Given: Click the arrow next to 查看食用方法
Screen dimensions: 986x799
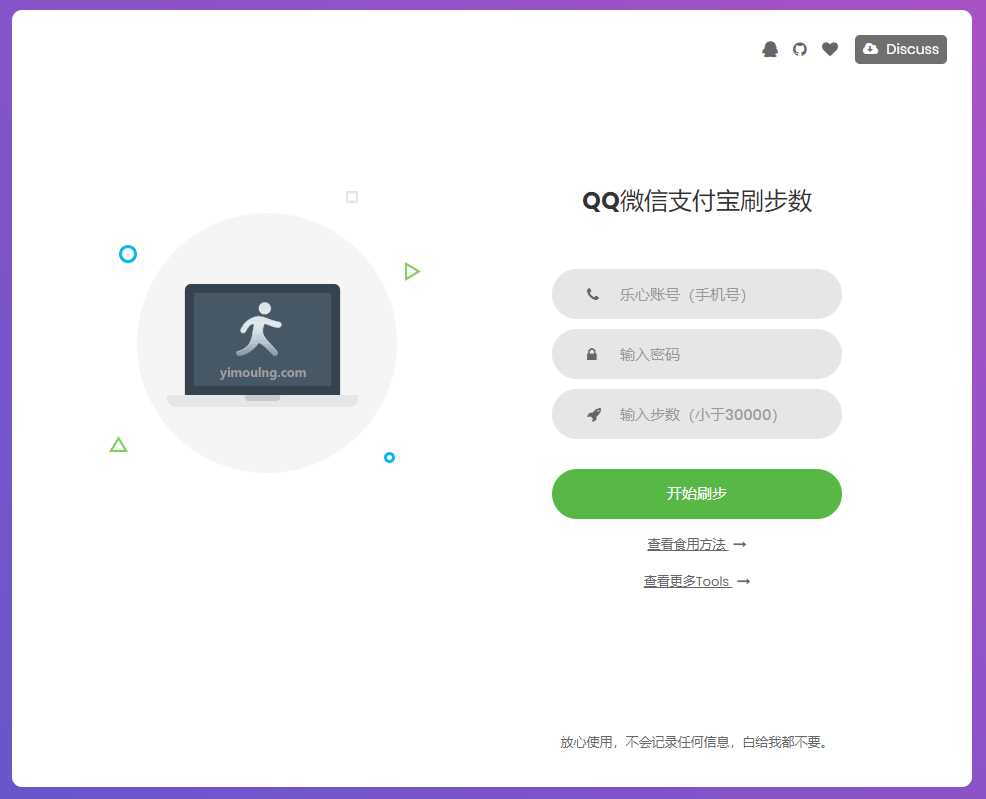Looking at the screenshot, I should point(739,543).
